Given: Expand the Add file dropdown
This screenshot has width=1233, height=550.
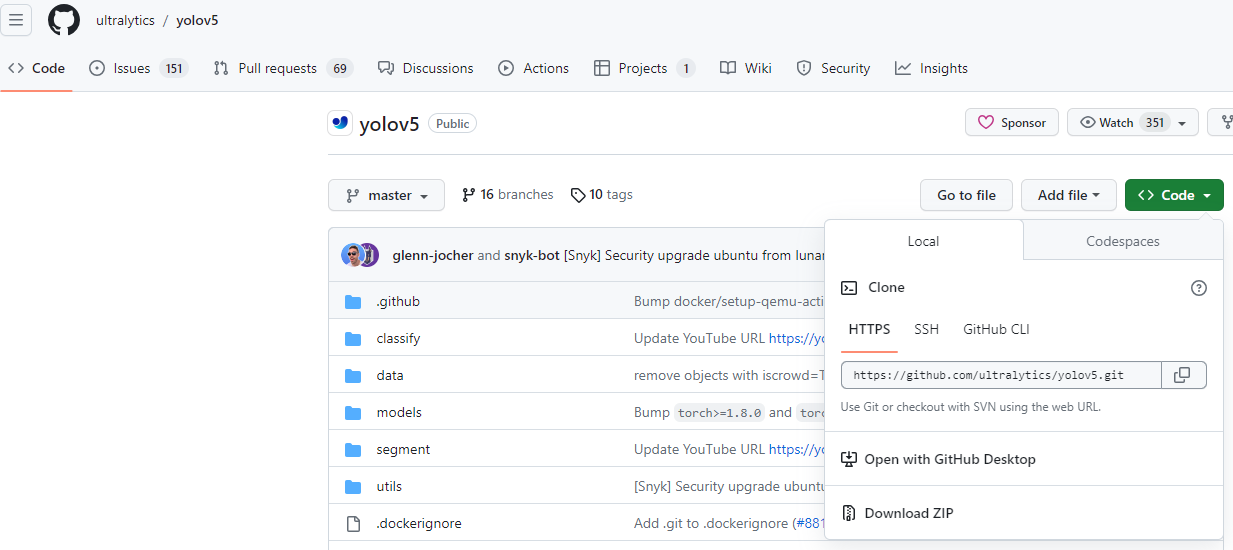Looking at the screenshot, I should tap(1068, 195).
